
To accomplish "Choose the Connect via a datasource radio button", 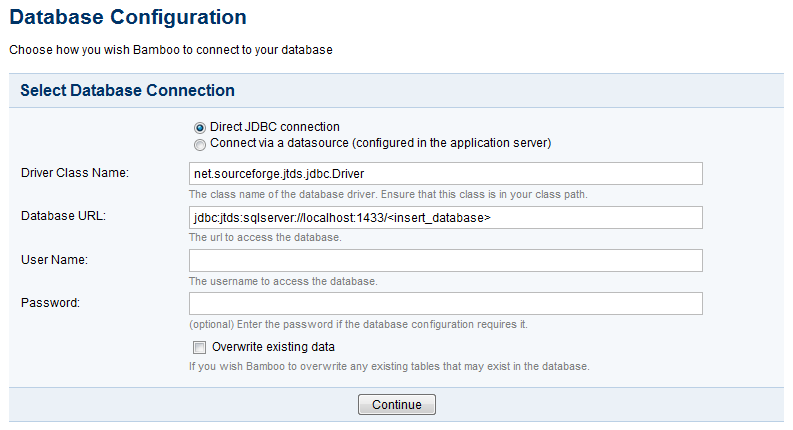I will tap(200, 145).
